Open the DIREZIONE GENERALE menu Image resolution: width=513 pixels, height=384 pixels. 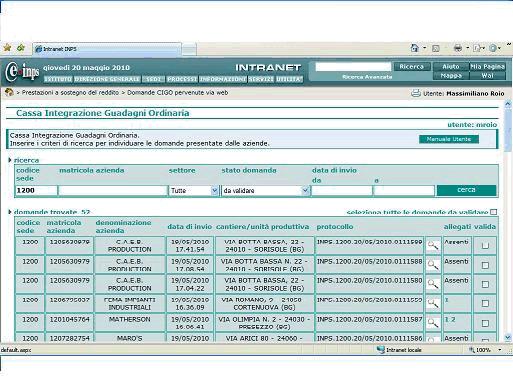pyautogui.click(x=107, y=79)
